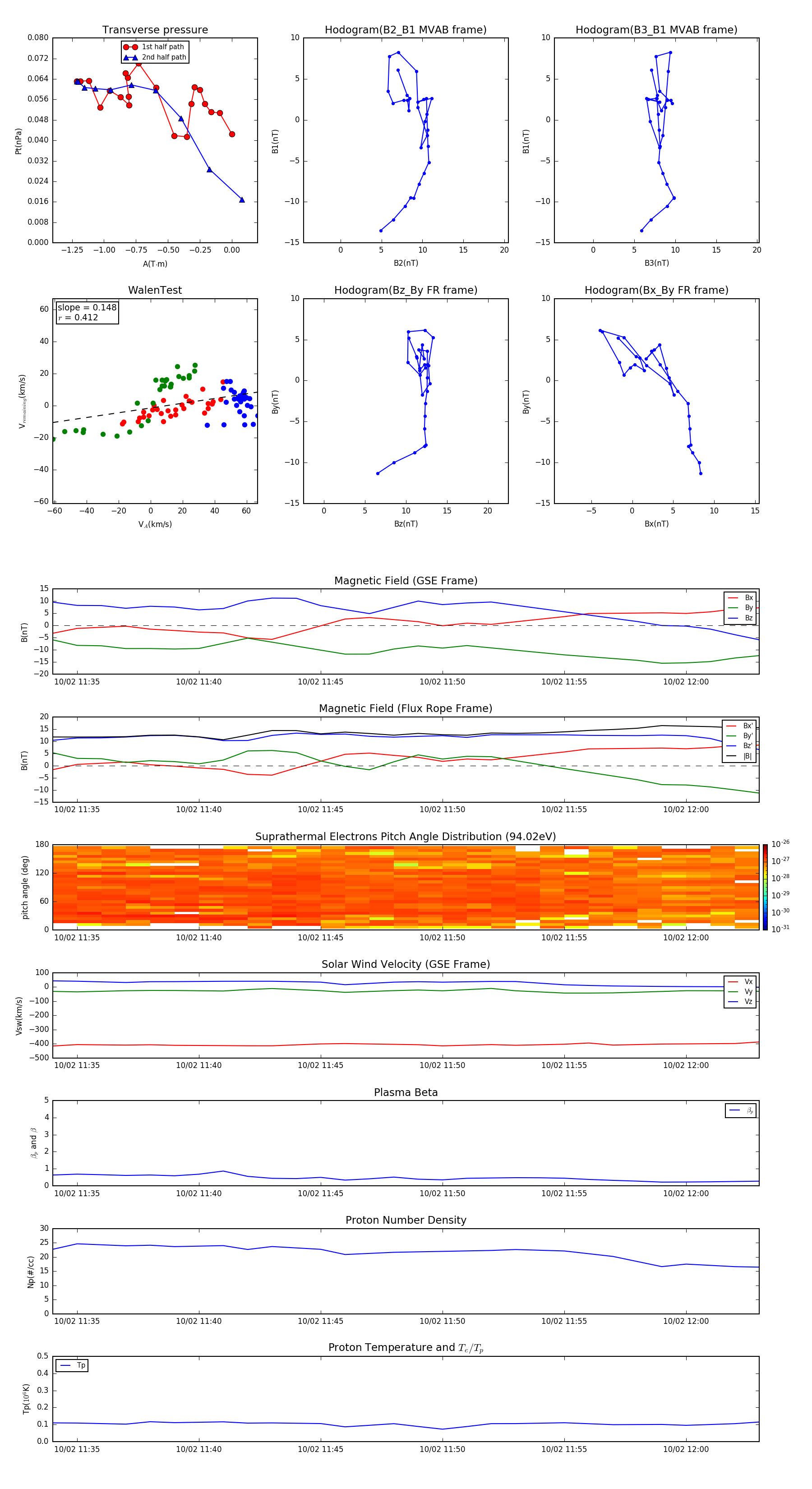The height and width of the screenshot is (1489, 812).
Task: Select "Vz" in the velocity legend
Action: coord(740,1002)
